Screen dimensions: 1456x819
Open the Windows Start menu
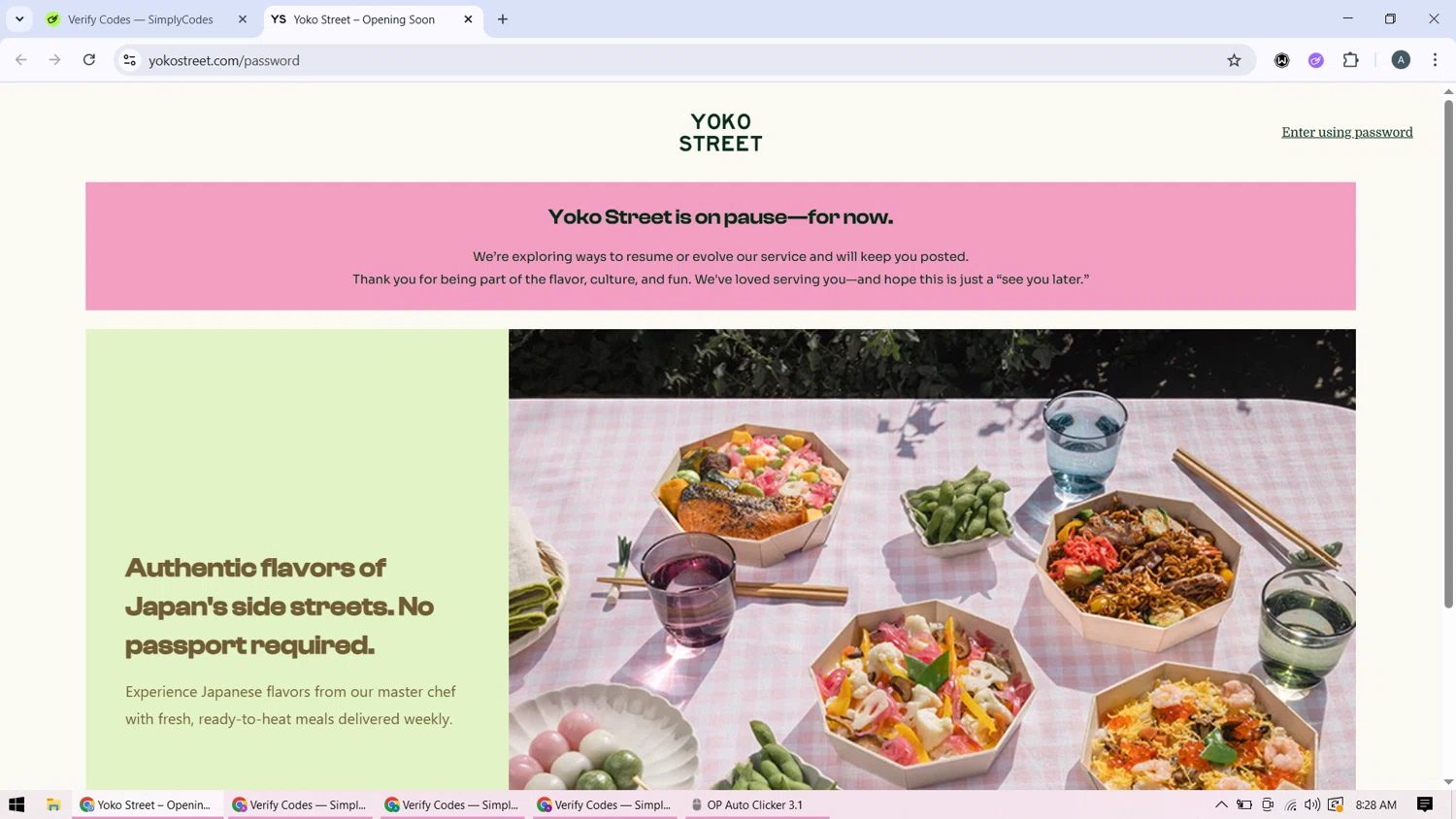(x=17, y=804)
